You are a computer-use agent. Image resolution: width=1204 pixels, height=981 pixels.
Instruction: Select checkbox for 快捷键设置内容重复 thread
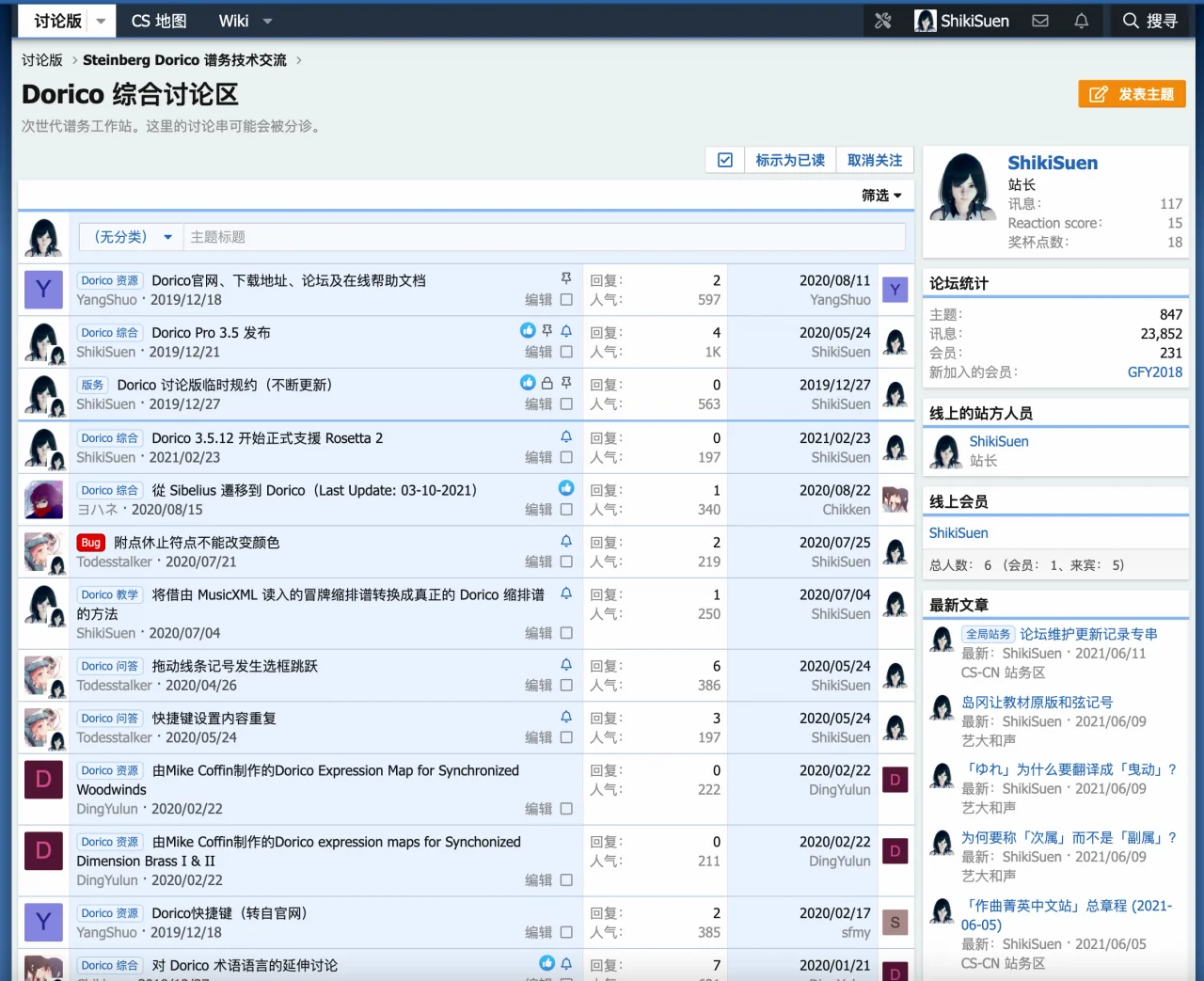[566, 737]
